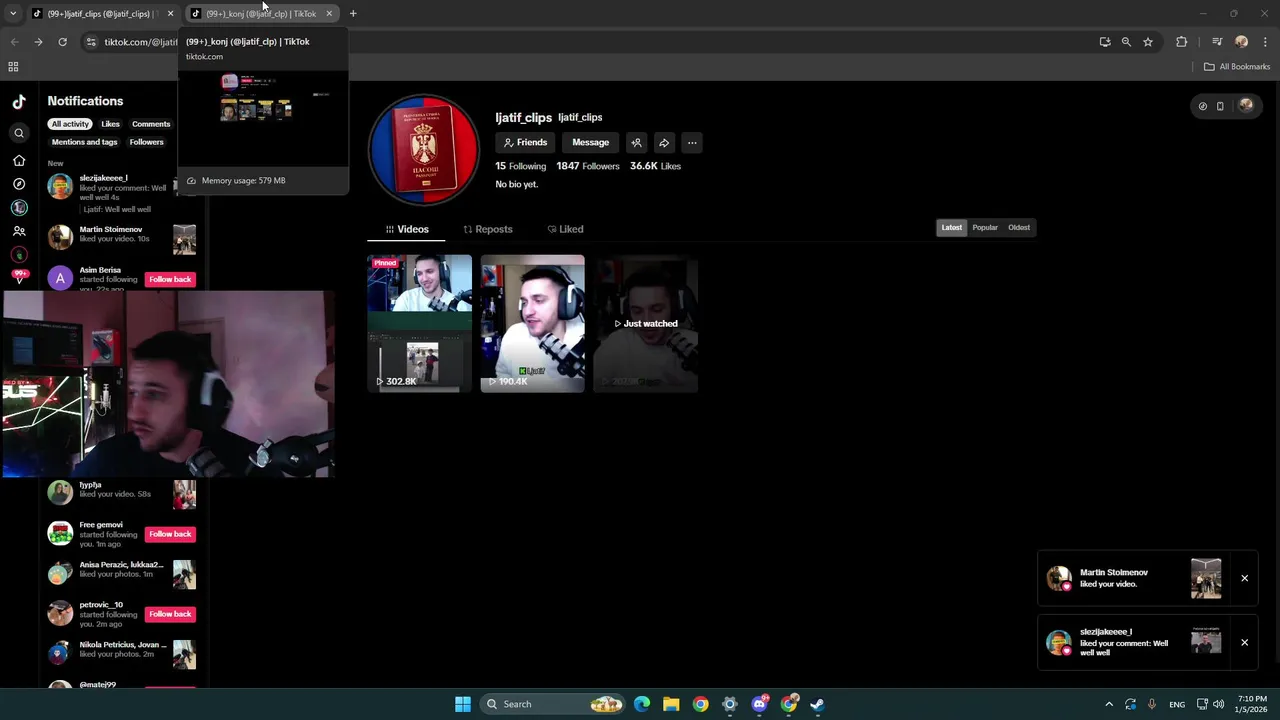
Task: Open the Chrome media controls icon
Action: coord(1217,42)
